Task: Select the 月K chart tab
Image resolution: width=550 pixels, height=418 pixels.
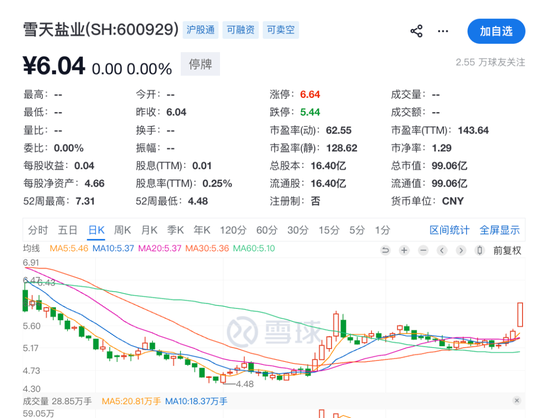Action: point(149,230)
